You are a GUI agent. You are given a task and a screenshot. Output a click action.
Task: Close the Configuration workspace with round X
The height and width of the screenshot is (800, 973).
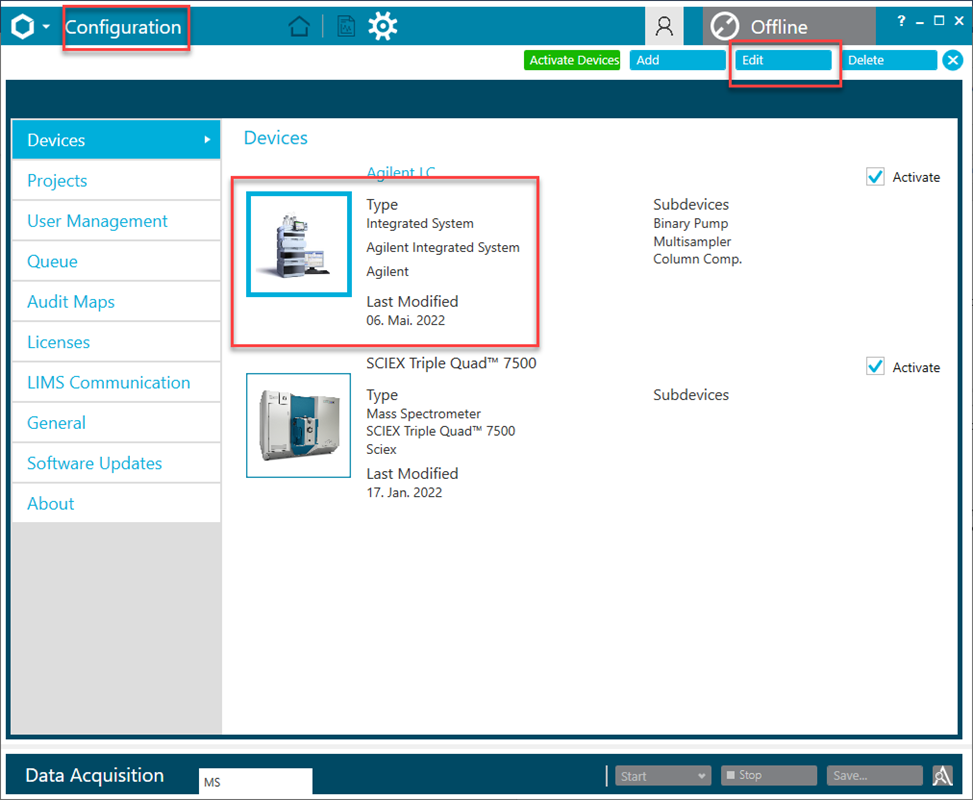pos(953,60)
